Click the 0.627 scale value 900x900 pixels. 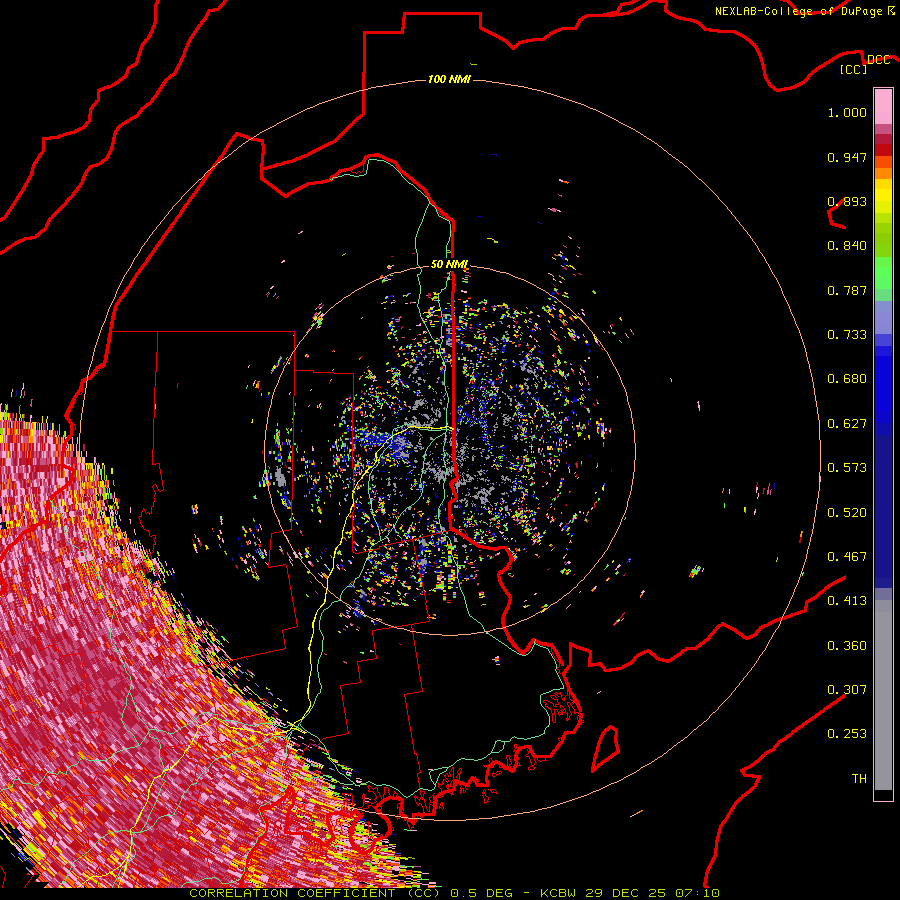(x=847, y=424)
